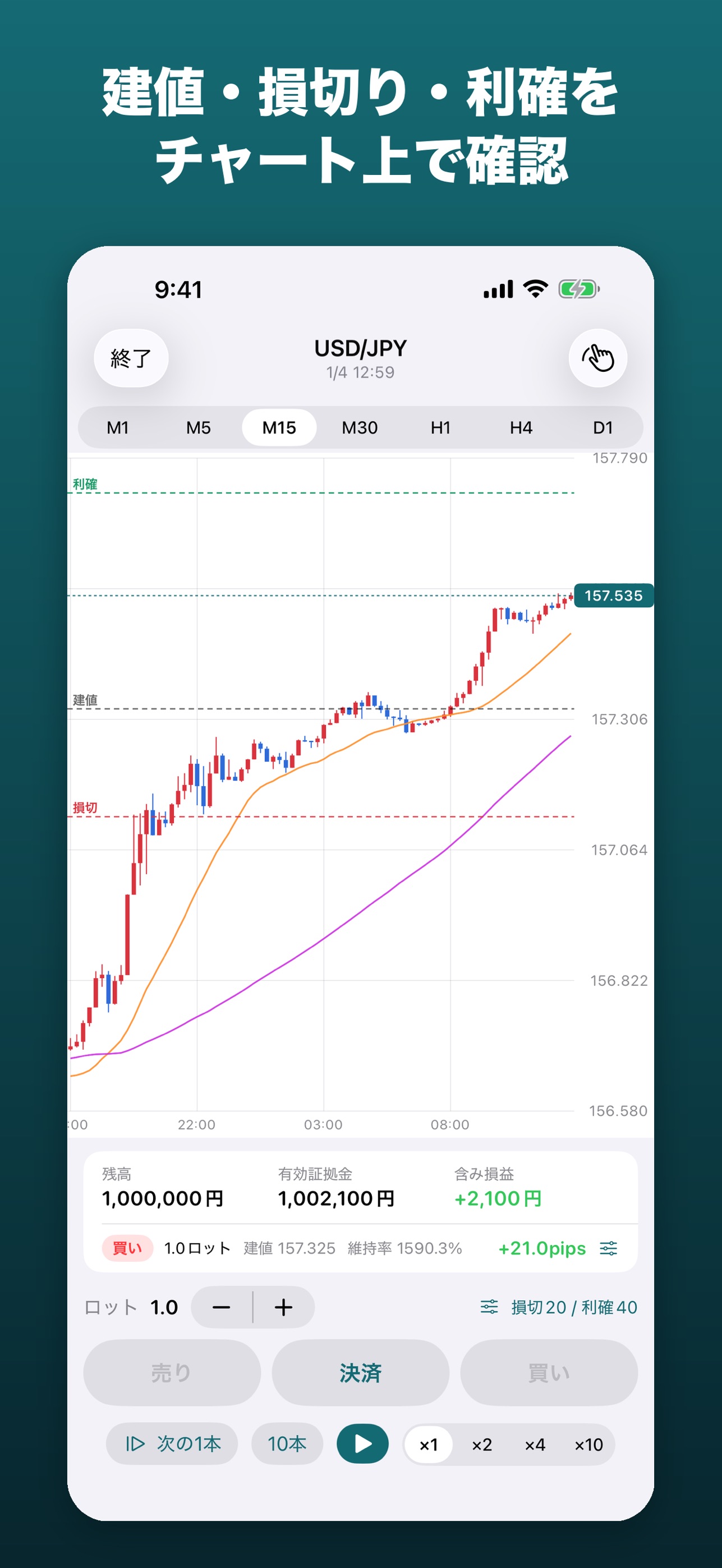Start chart playback with play button
722x1568 pixels.
(363, 1444)
